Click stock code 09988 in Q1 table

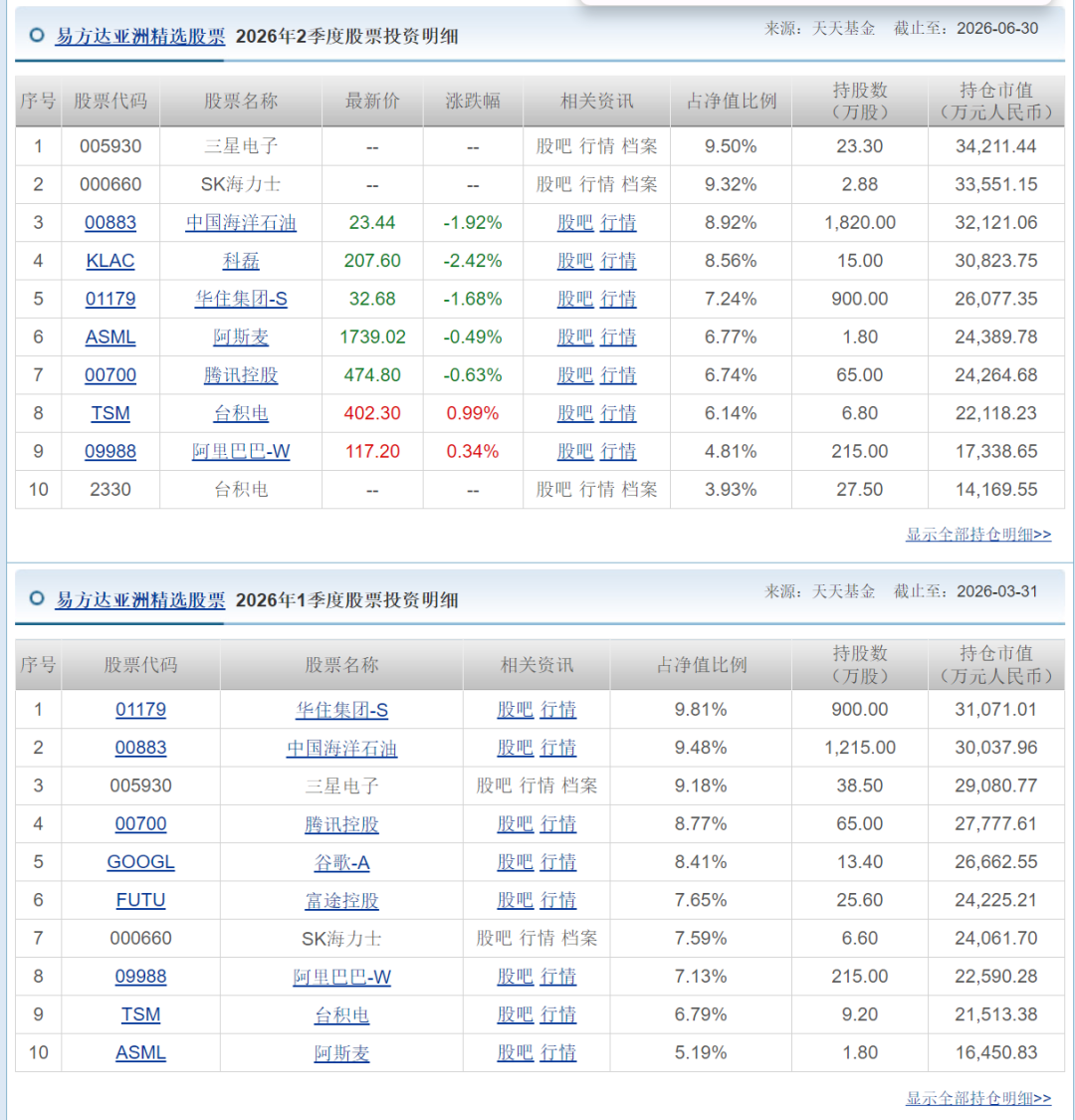click(x=140, y=977)
